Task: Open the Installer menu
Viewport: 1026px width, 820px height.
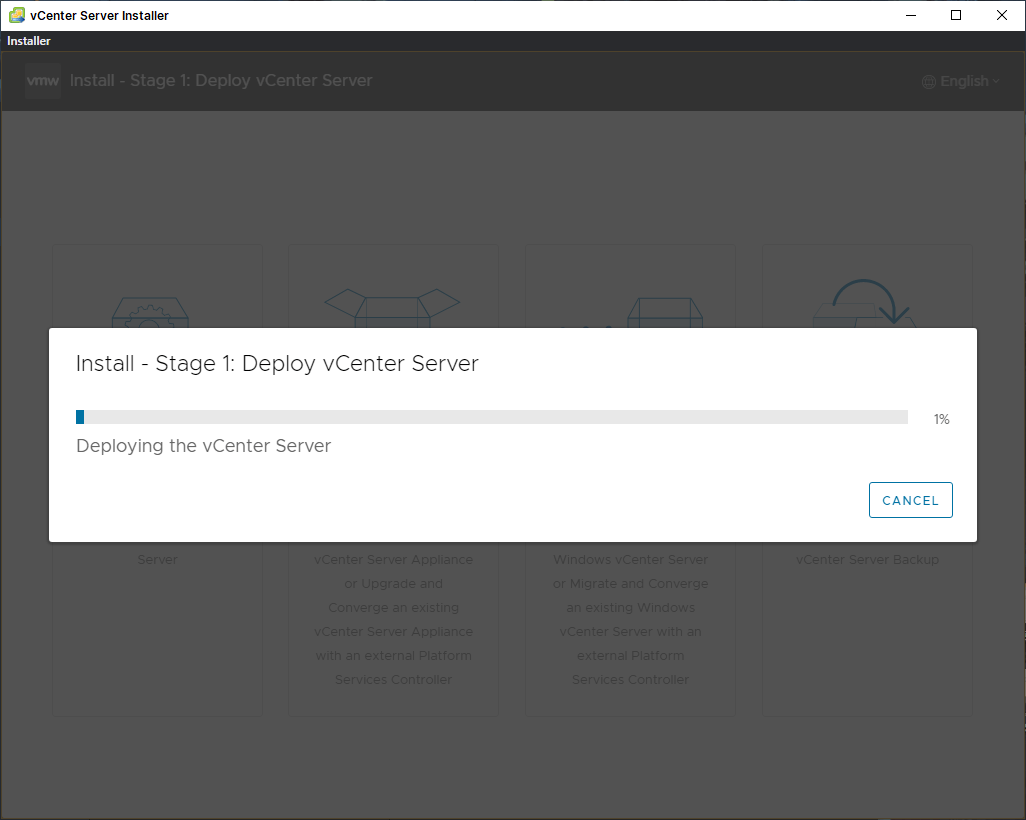Action: (29, 41)
